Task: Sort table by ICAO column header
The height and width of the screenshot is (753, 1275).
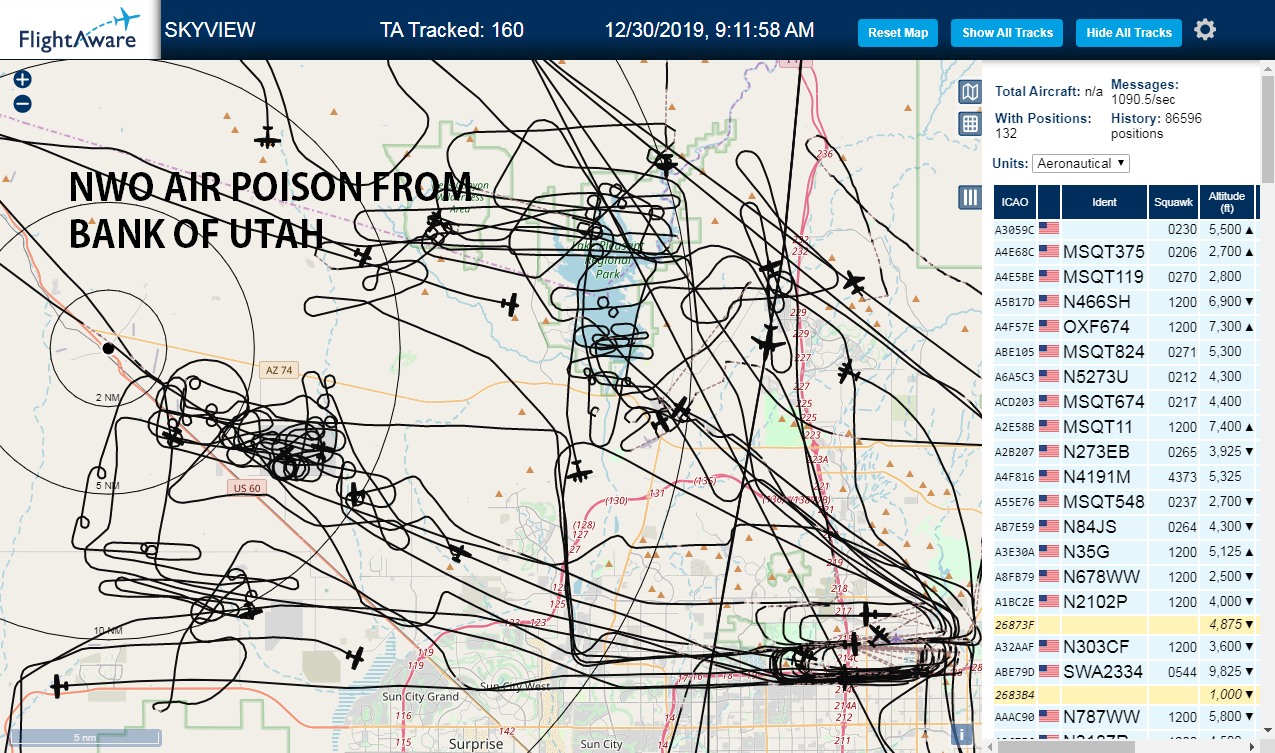Action: click(1014, 202)
